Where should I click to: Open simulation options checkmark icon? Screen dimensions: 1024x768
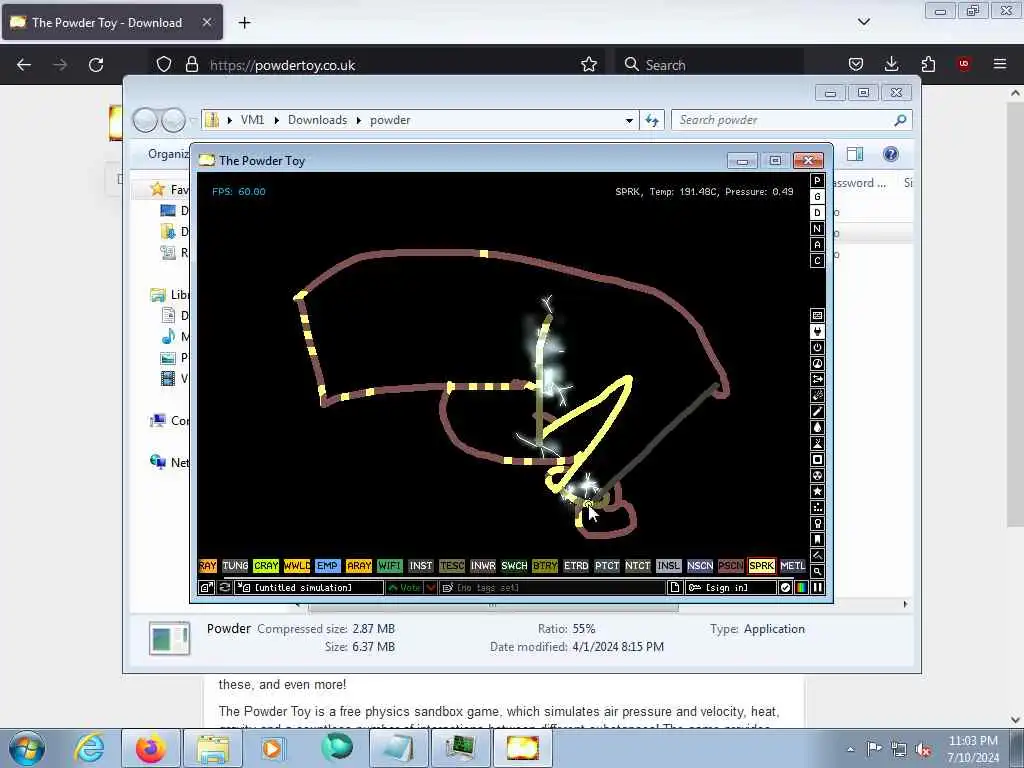[786, 588]
